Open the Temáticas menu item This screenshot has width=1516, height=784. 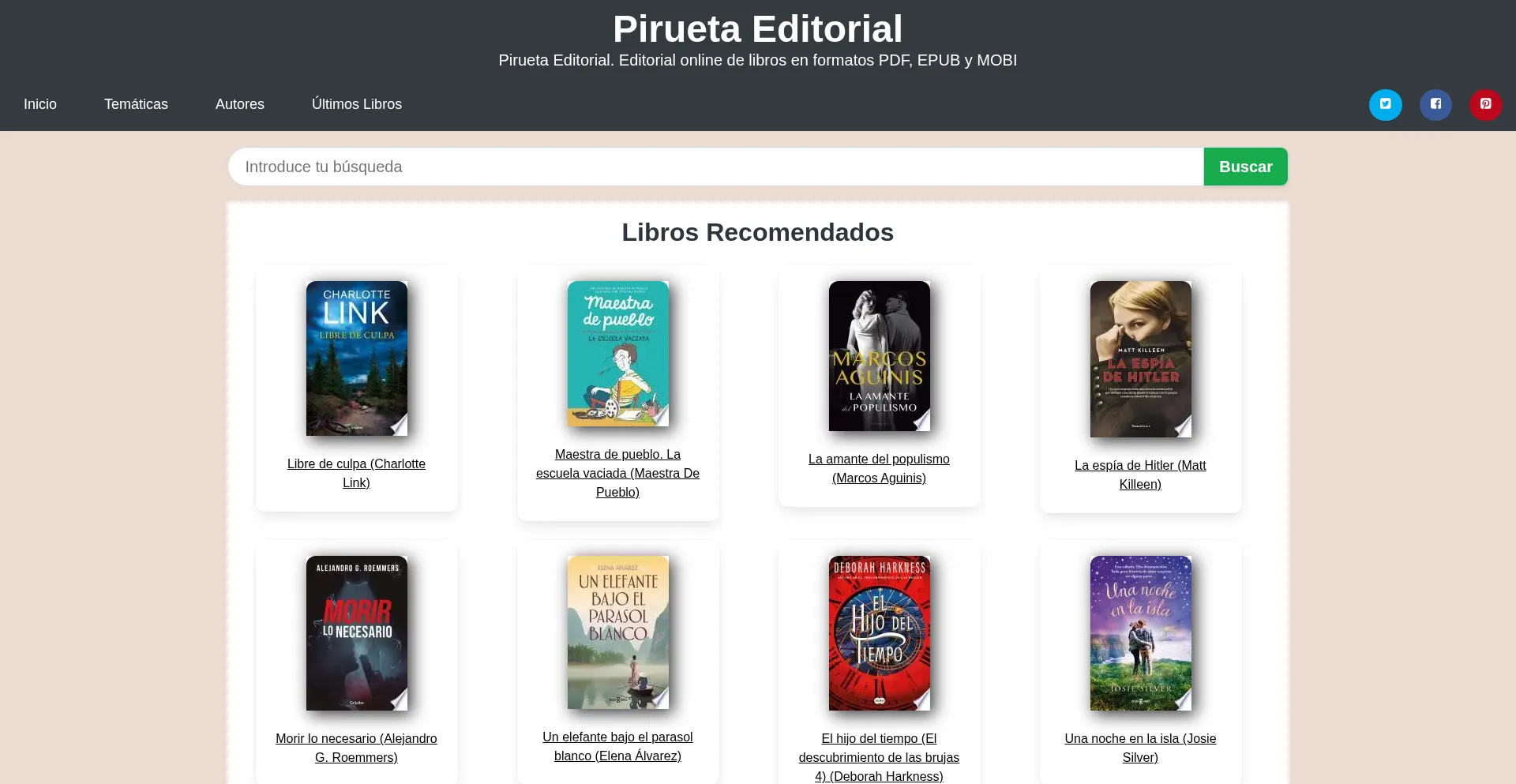click(x=136, y=104)
